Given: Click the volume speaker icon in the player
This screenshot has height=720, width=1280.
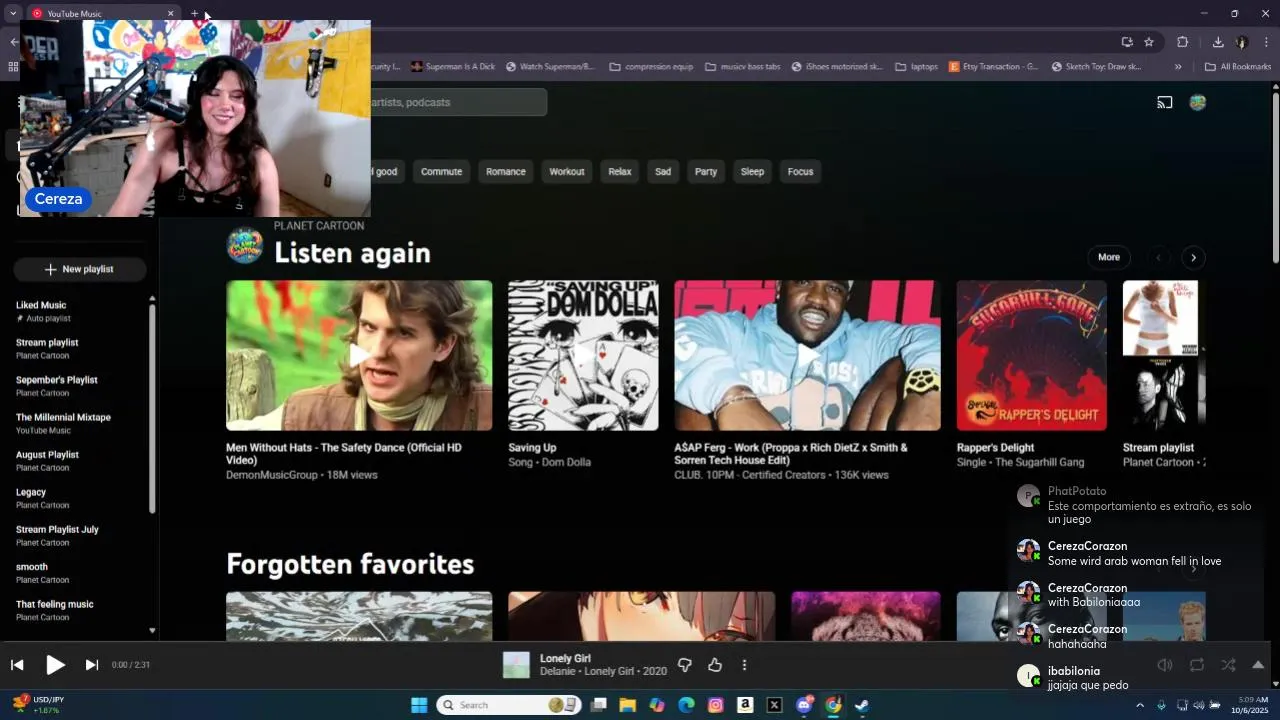Looking at the screenshot, I should click(1165, 665).
